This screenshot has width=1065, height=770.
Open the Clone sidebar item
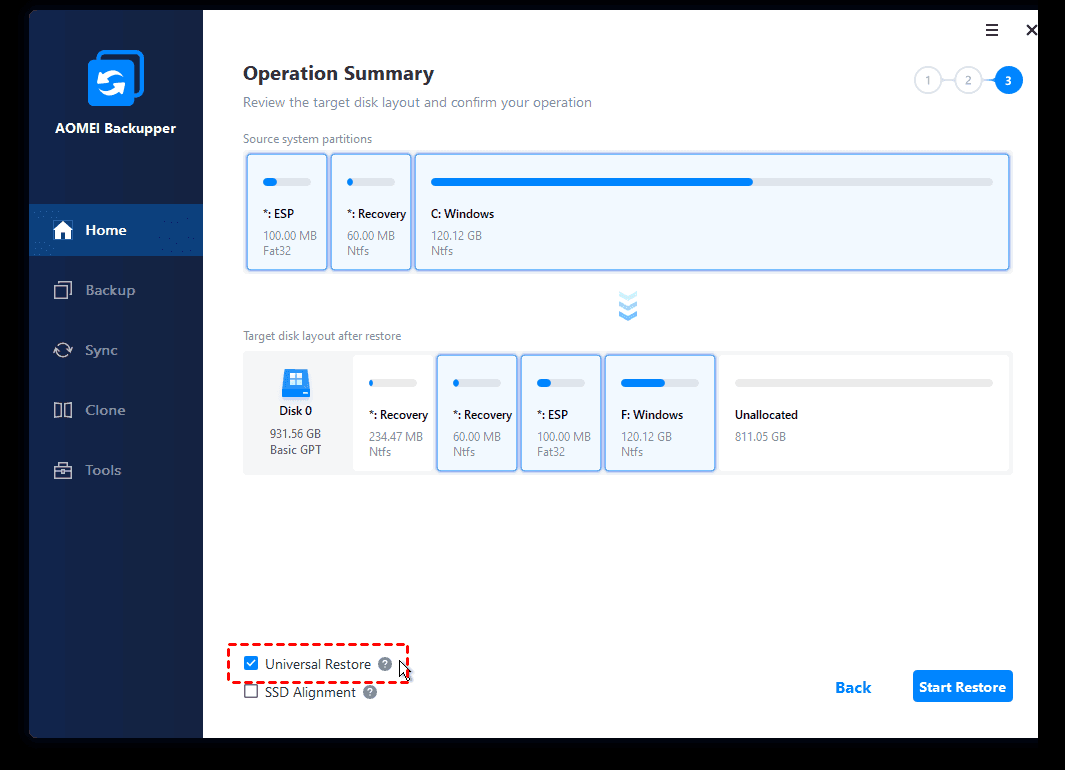[105, 410]
